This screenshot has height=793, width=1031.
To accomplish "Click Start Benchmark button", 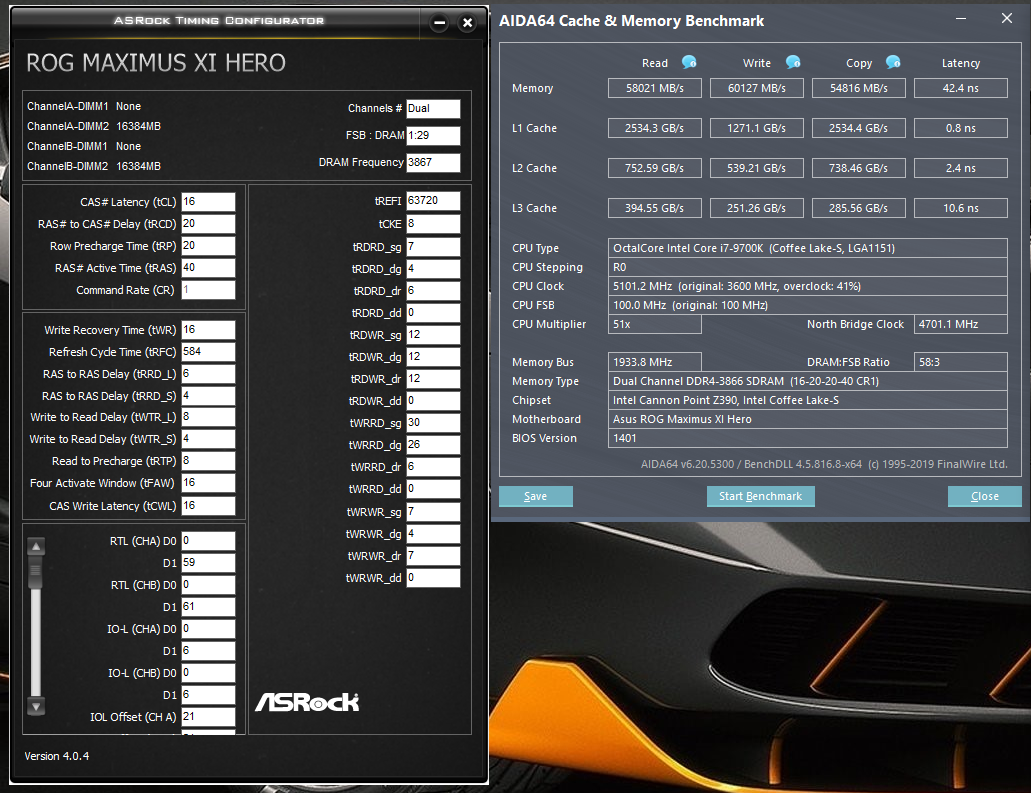I will pyautogui.click(x=760, y=496).
